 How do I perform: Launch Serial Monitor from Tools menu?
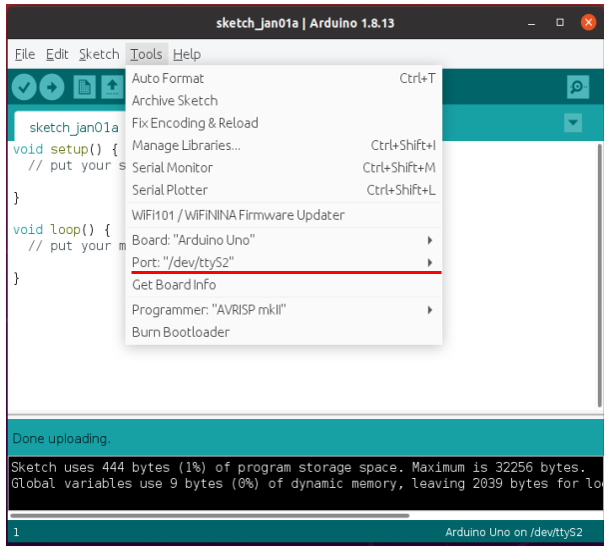pos(284,168)
